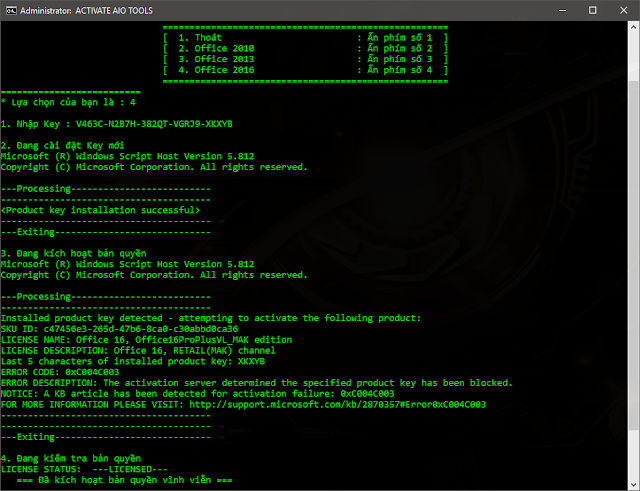
Task: Click 'Product key installation successful' message
Action: 100,210
